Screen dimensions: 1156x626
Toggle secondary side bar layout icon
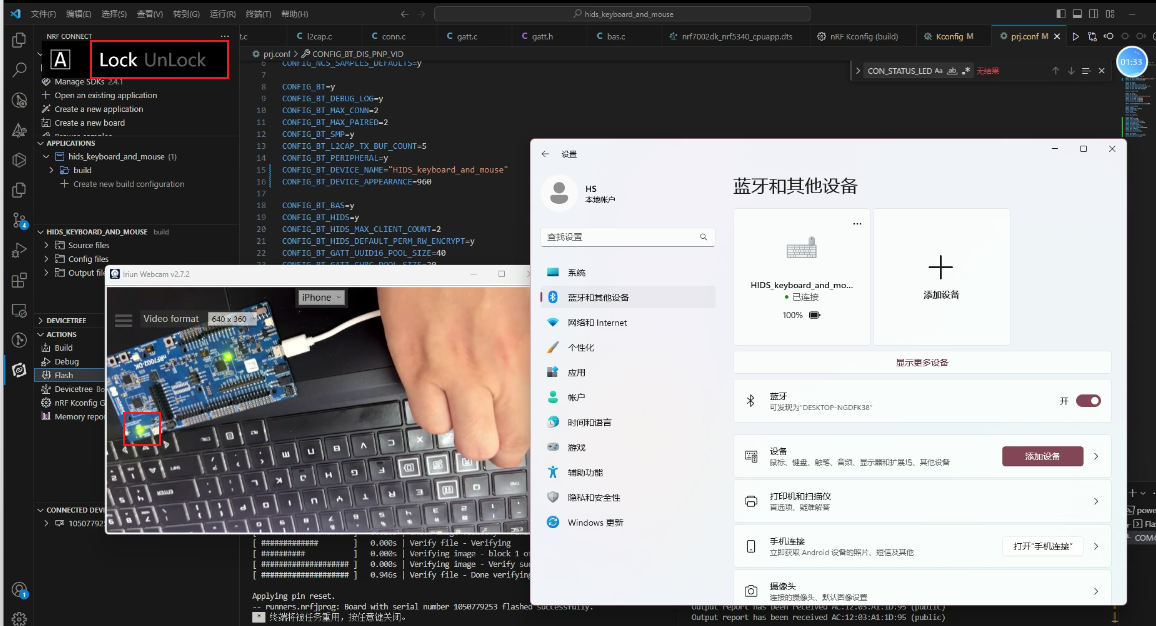tap(1093, 13)
